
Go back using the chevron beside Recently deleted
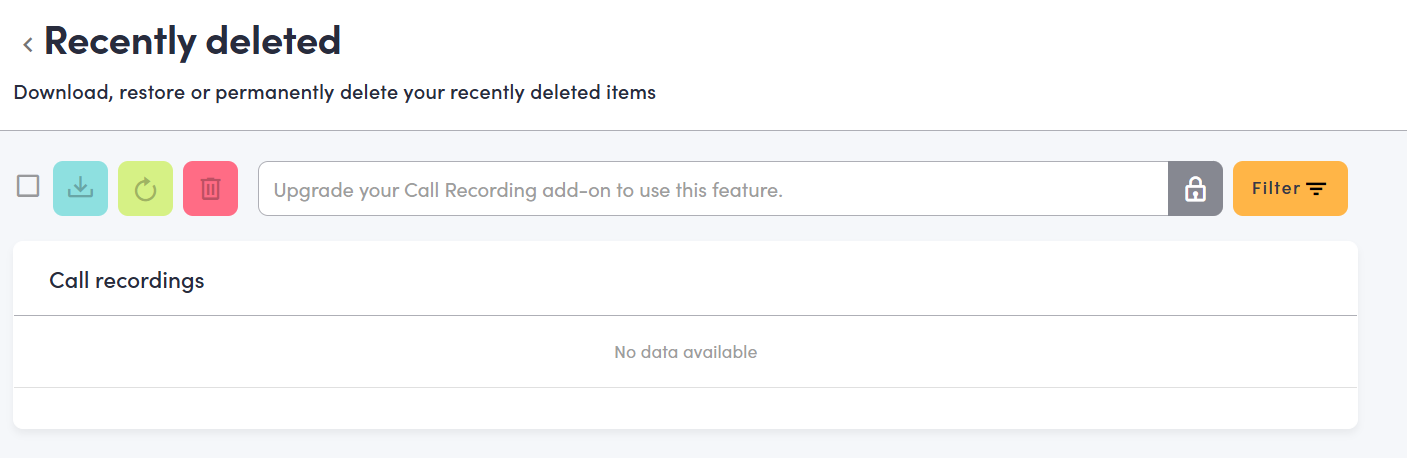point(28,44)
